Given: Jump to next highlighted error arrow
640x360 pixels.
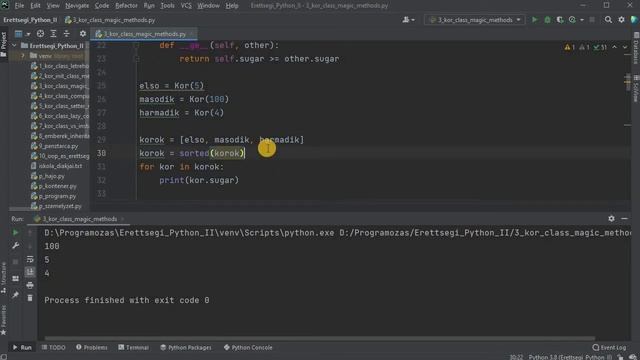Looking at the screenshot, I should (x=625, y=47).
